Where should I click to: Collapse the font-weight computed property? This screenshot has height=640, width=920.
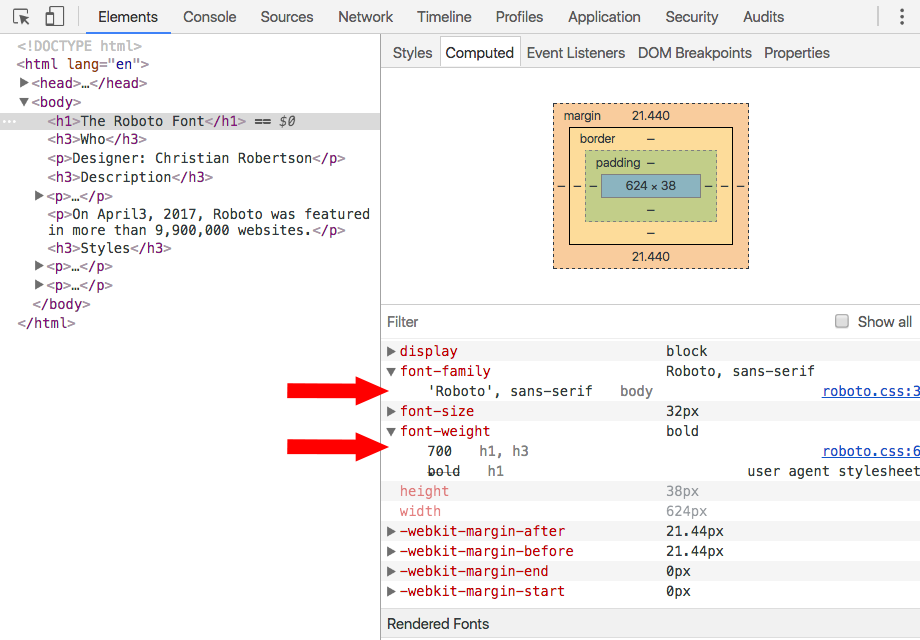pos(391,431)
